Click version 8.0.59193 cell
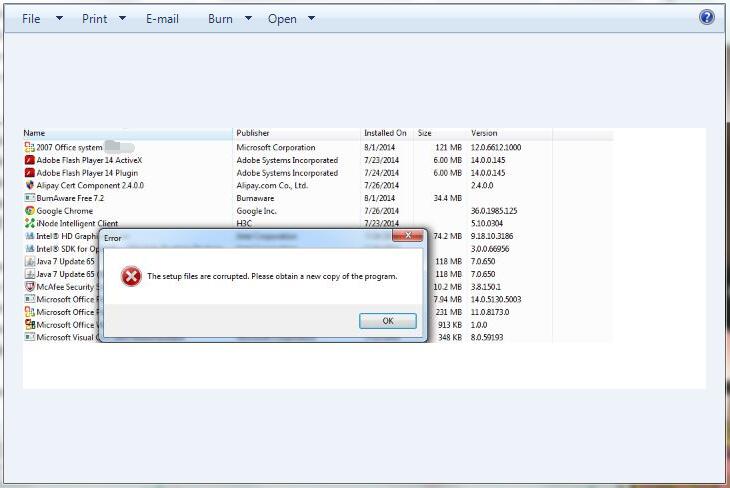Screen dimensions: 730x488 click(x=487, y=337)
